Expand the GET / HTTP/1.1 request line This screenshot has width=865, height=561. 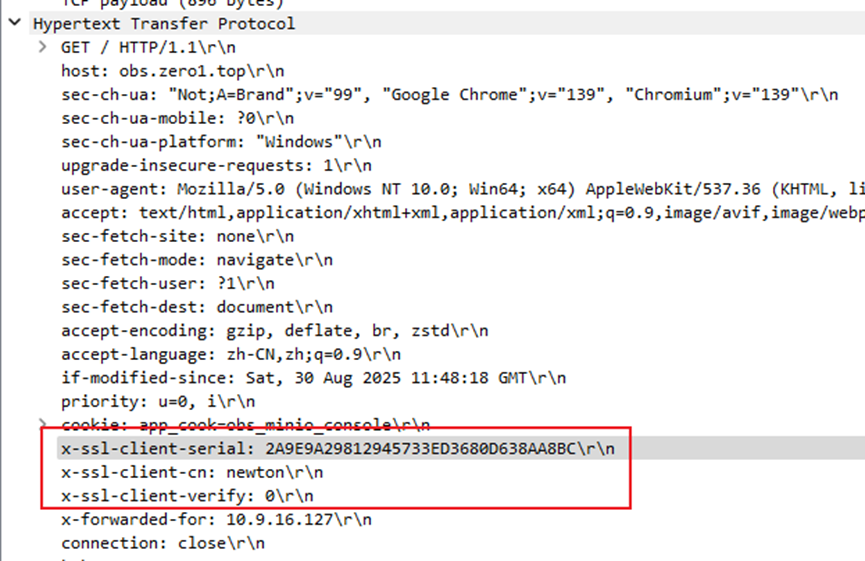point(42,46)
